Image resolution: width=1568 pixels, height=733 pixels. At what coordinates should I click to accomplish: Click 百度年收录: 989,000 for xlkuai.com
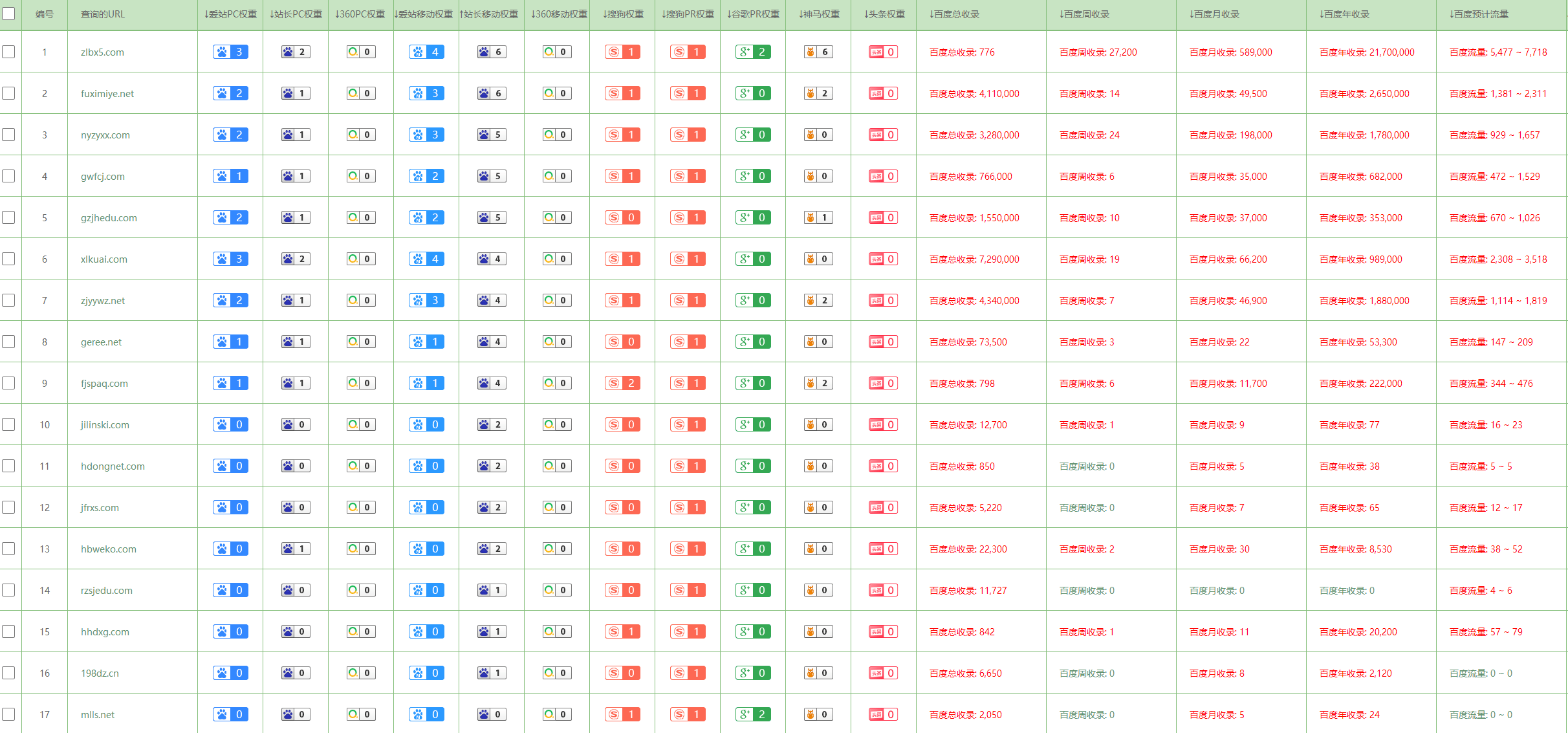(1360, 259)
